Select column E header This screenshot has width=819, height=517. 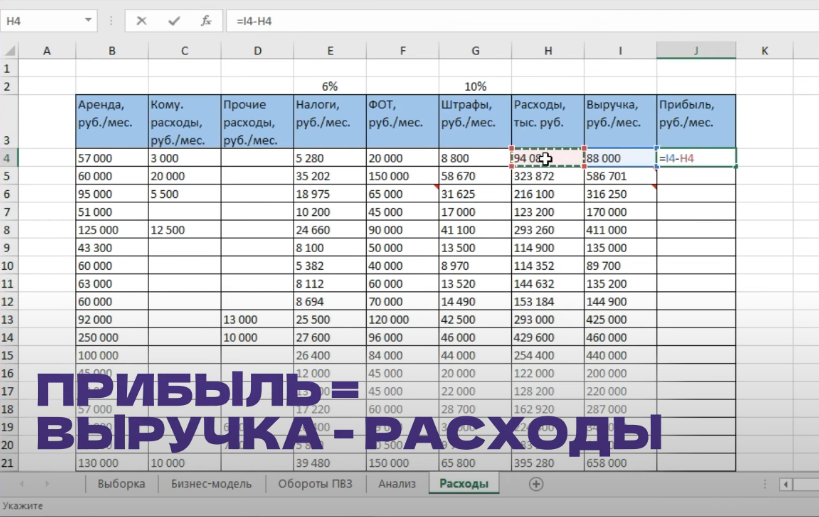point(330,51)
